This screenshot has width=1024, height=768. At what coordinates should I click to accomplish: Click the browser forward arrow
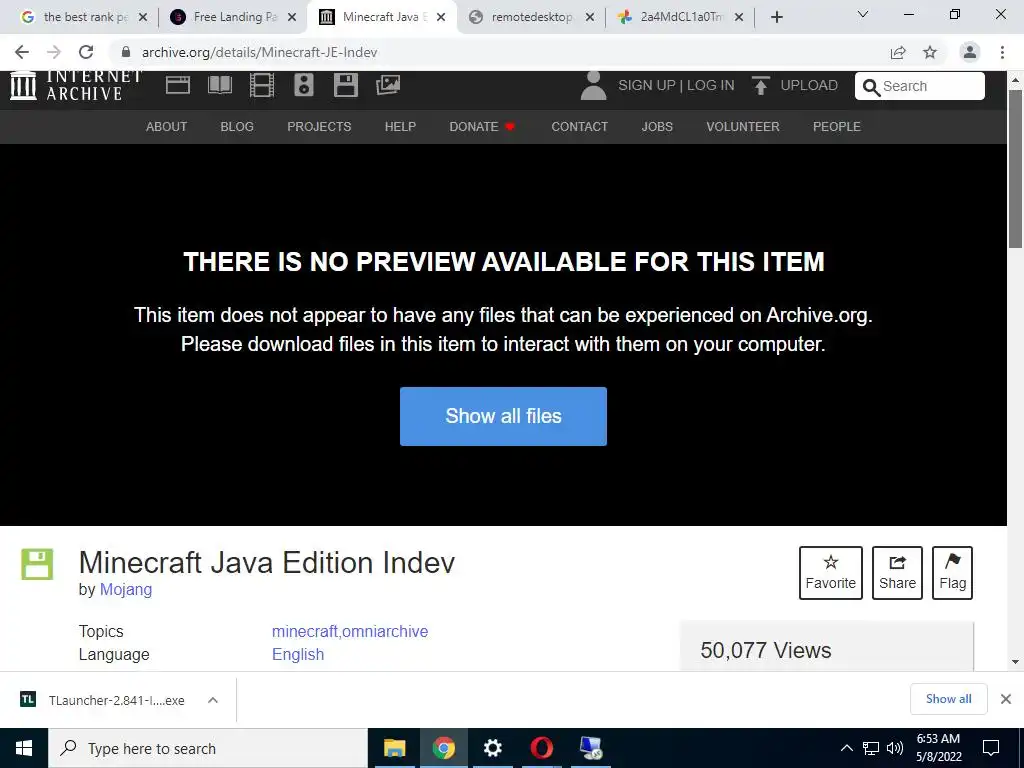coord(54,52)
